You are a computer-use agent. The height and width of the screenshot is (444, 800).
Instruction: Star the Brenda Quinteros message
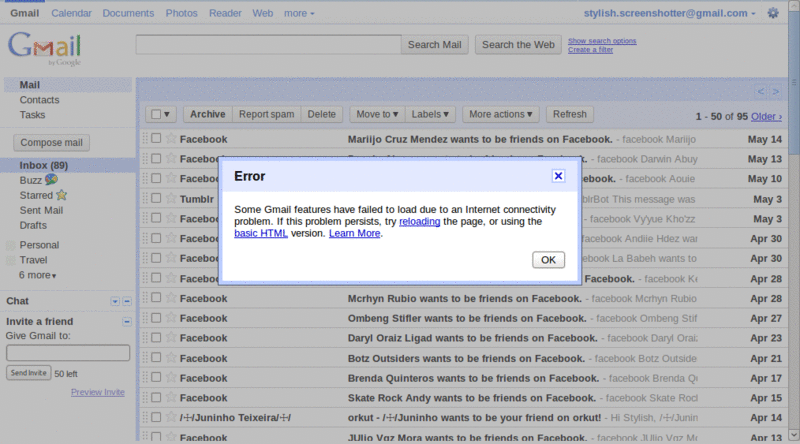171,377
